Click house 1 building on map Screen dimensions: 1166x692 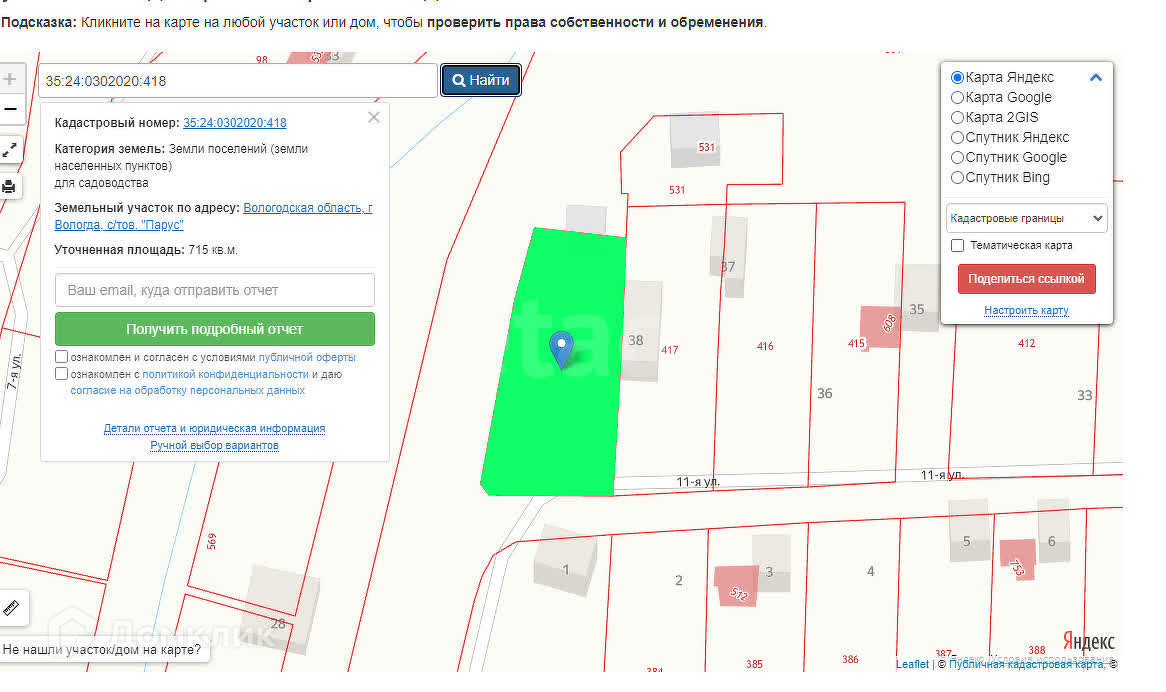point(566,561)
